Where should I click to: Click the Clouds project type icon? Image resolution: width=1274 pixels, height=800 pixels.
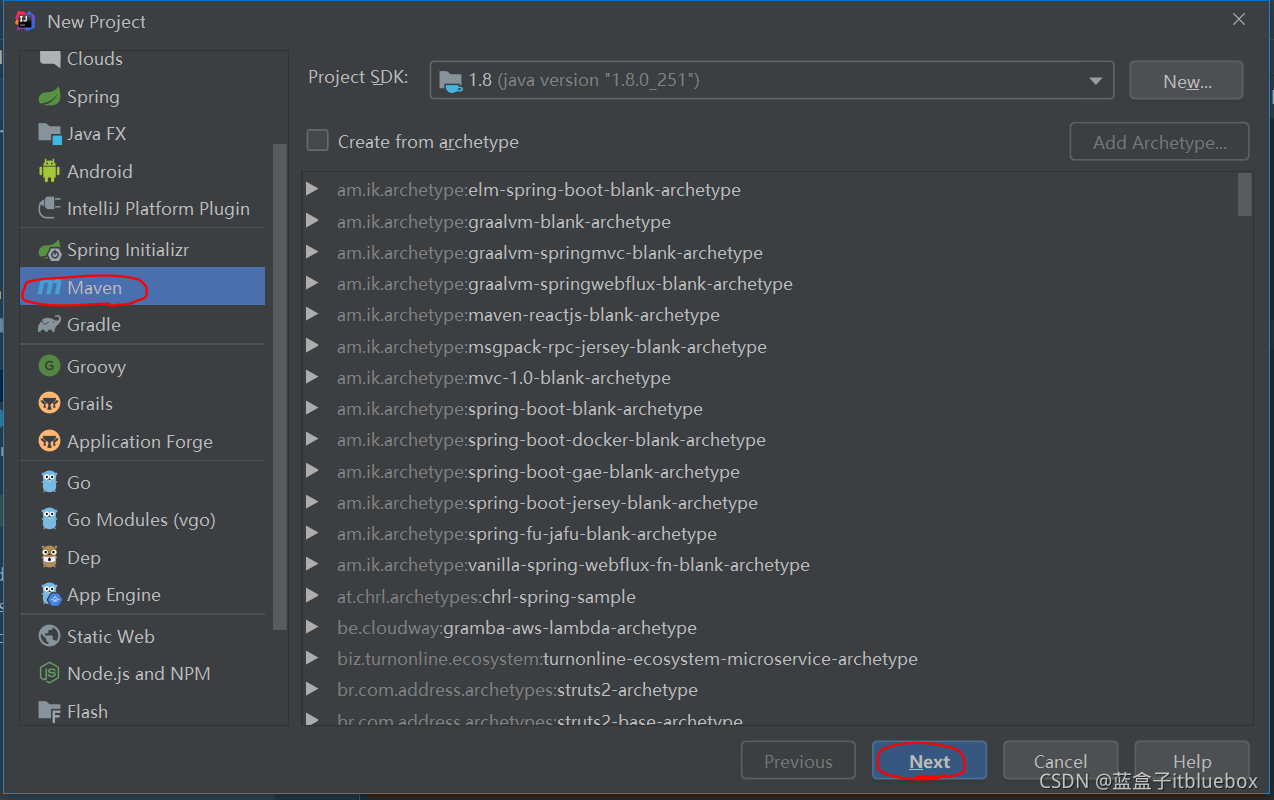click(49, 59)
